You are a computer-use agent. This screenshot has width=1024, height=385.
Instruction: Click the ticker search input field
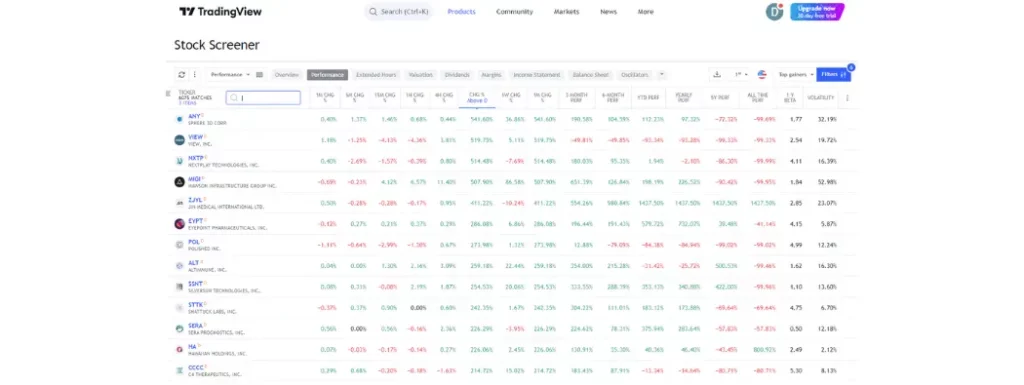pyautogui.click(x=263, y=98)
